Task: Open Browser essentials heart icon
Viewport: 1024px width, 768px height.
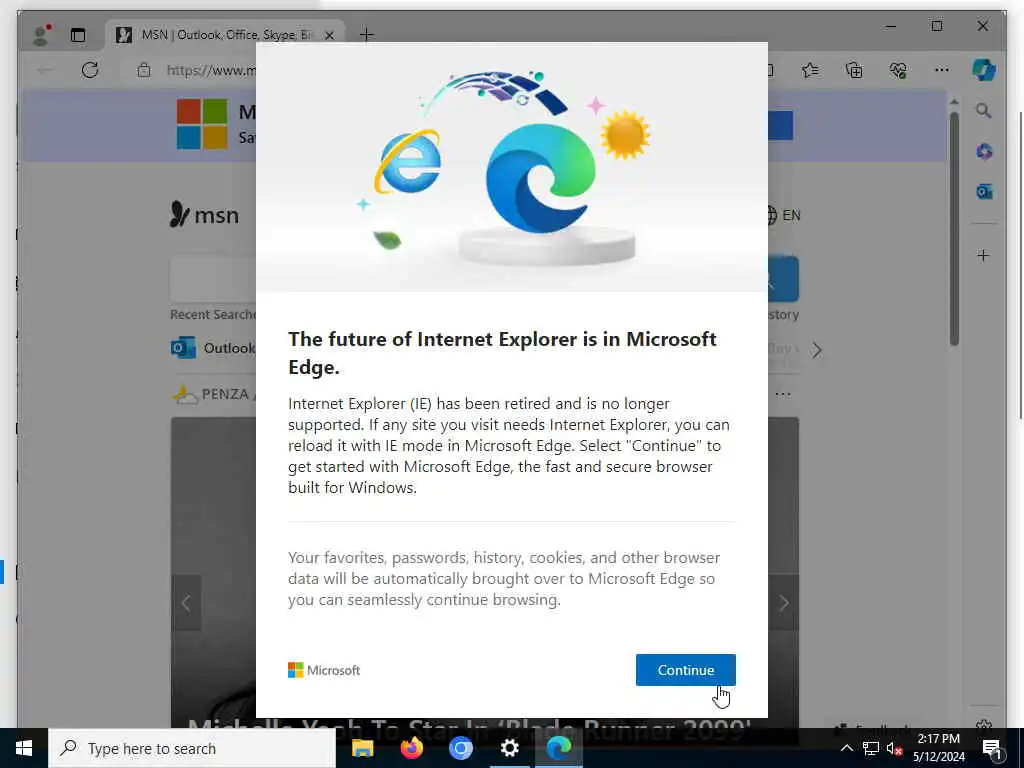Action: coord(898,70)
